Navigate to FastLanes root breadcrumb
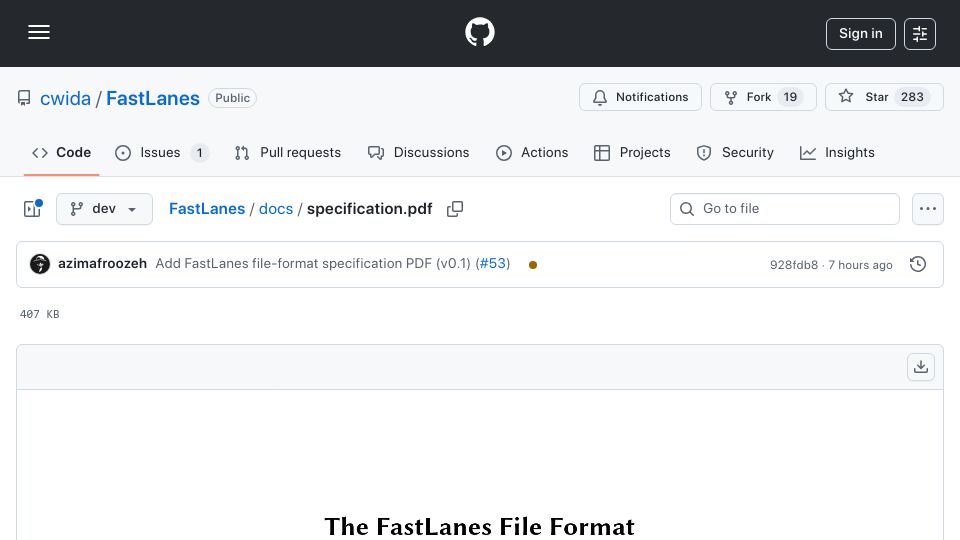The image size is (960, 540). (207, 209)
